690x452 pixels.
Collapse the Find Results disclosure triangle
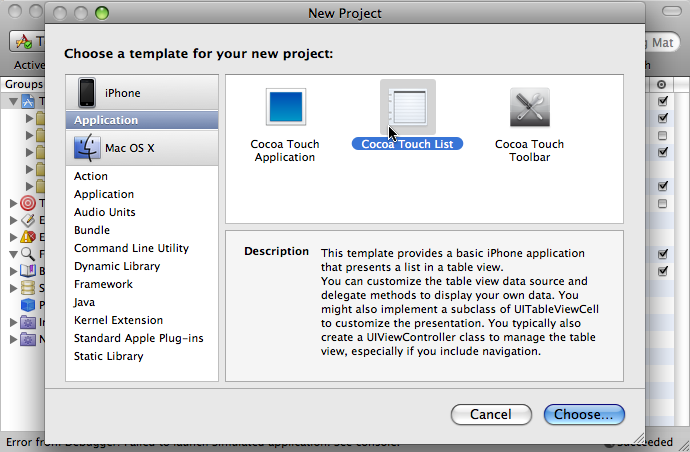14,254
